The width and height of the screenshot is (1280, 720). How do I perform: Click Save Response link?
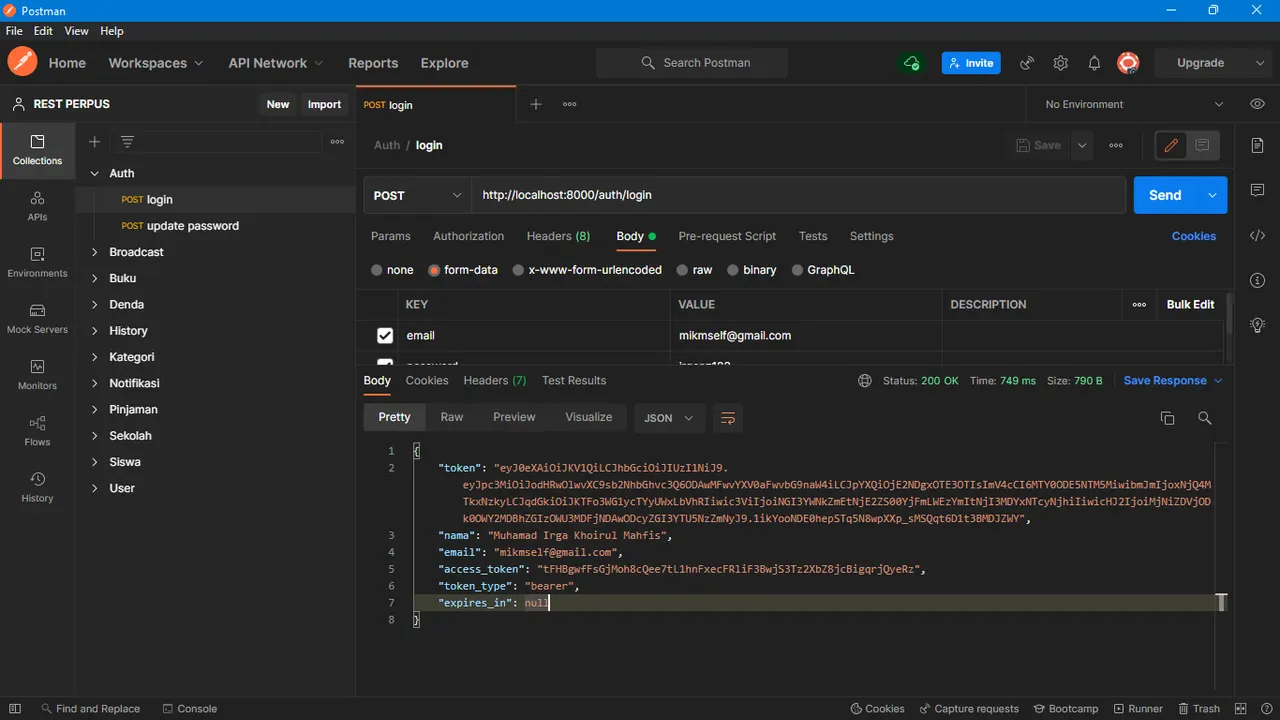click(x=1165, y=381)
